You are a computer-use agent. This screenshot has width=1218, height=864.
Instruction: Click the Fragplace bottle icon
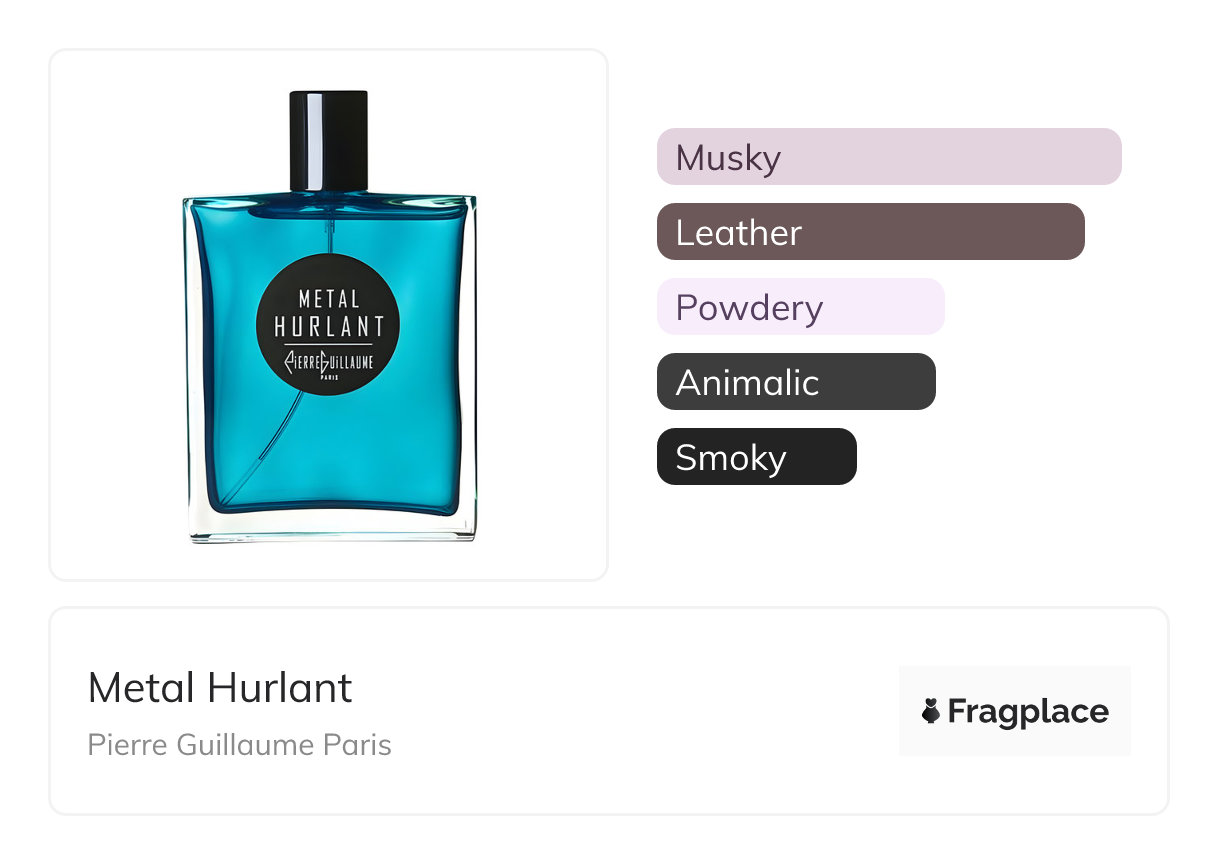(931, 711)
